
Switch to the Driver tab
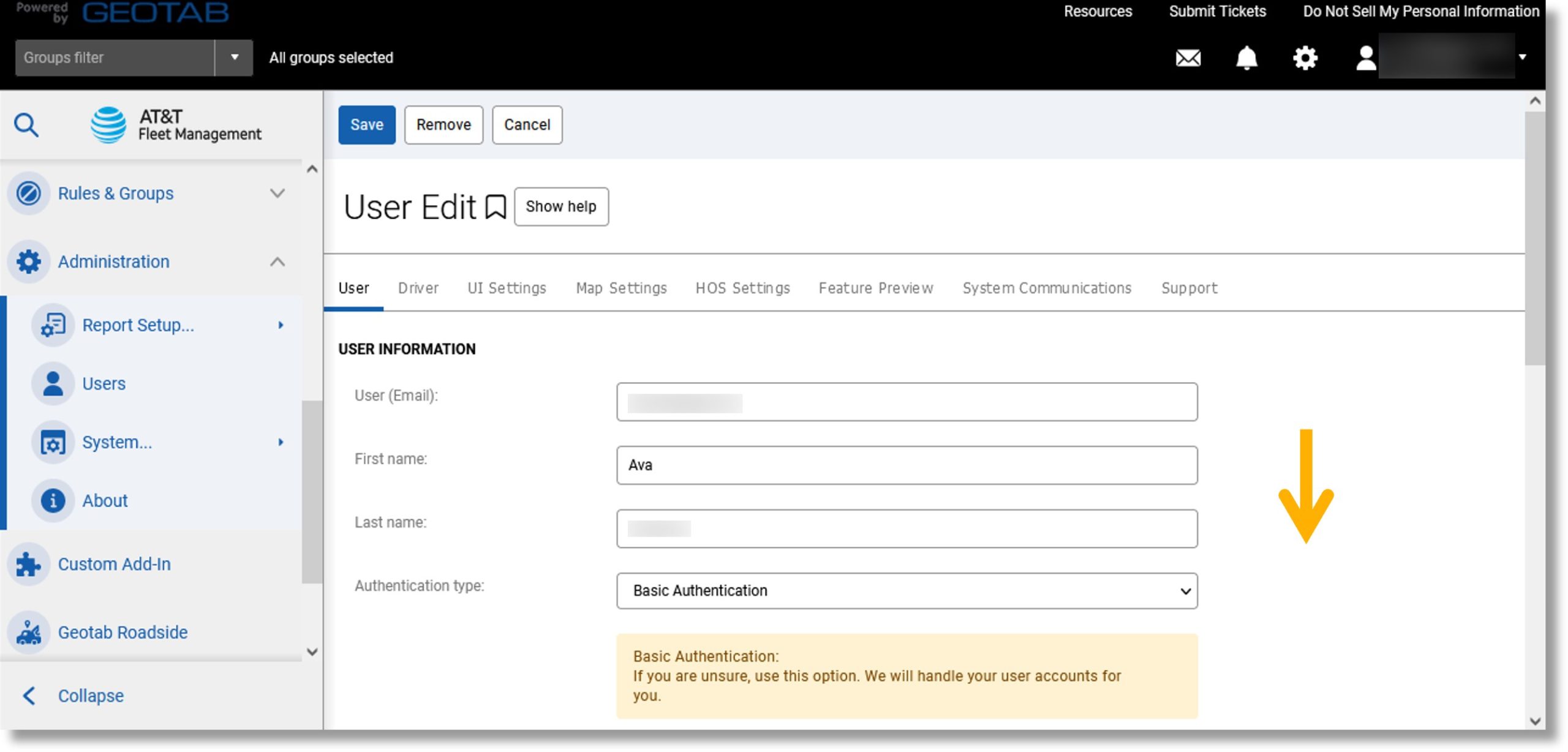[x=418, y=288]
